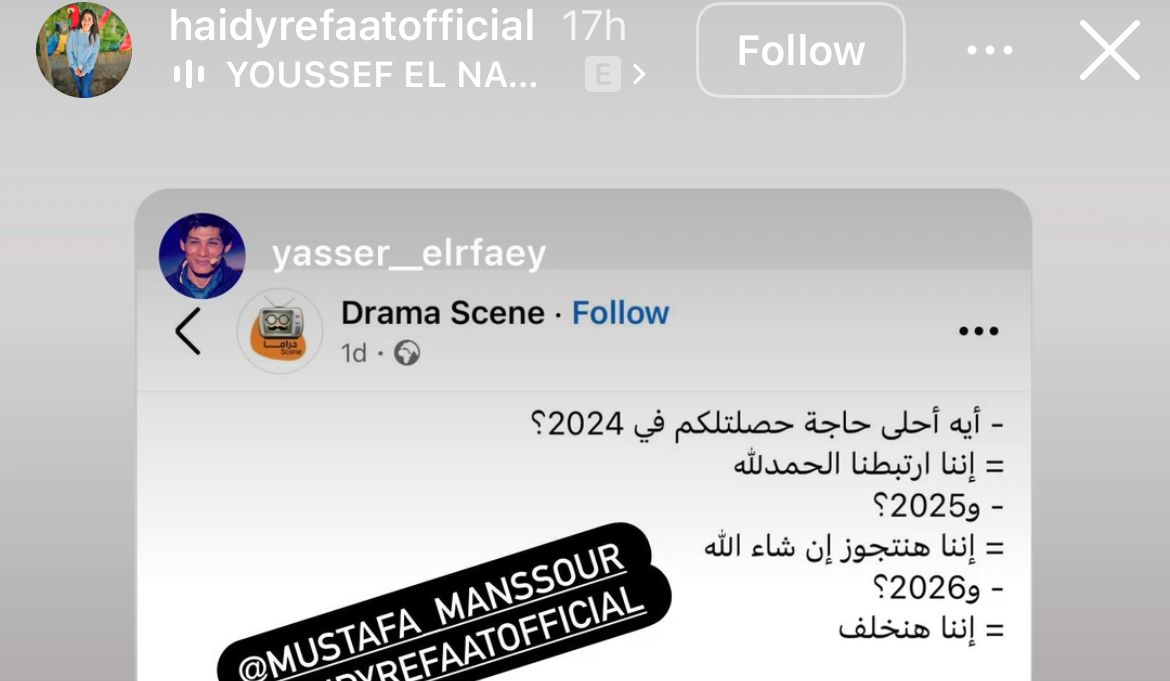Open haidyrefaatofficial profile picture

[x=84, y=50]
